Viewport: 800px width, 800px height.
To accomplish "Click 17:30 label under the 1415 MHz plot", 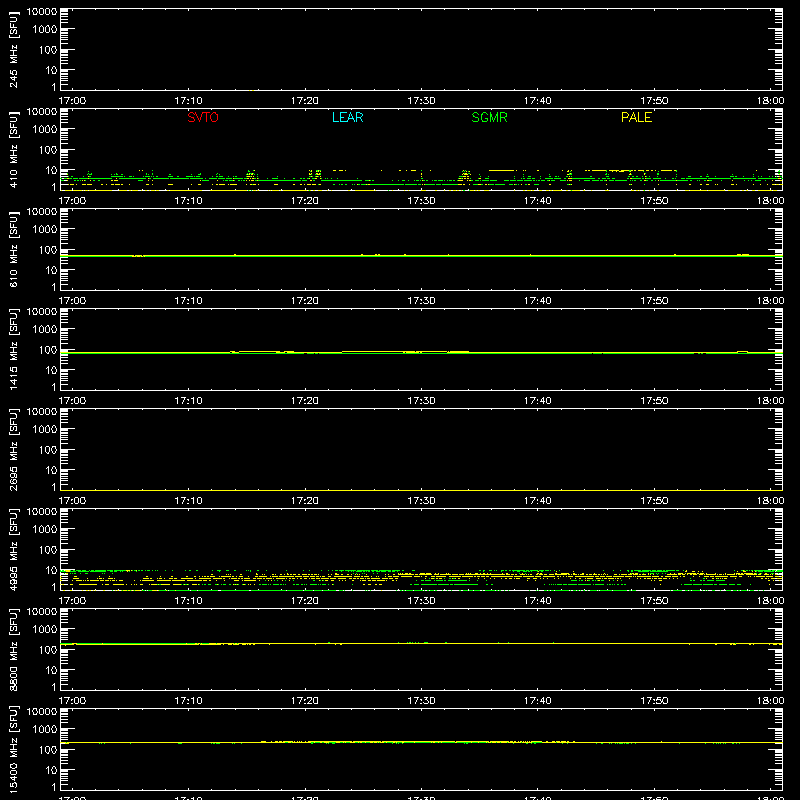I will click(421, 401).
